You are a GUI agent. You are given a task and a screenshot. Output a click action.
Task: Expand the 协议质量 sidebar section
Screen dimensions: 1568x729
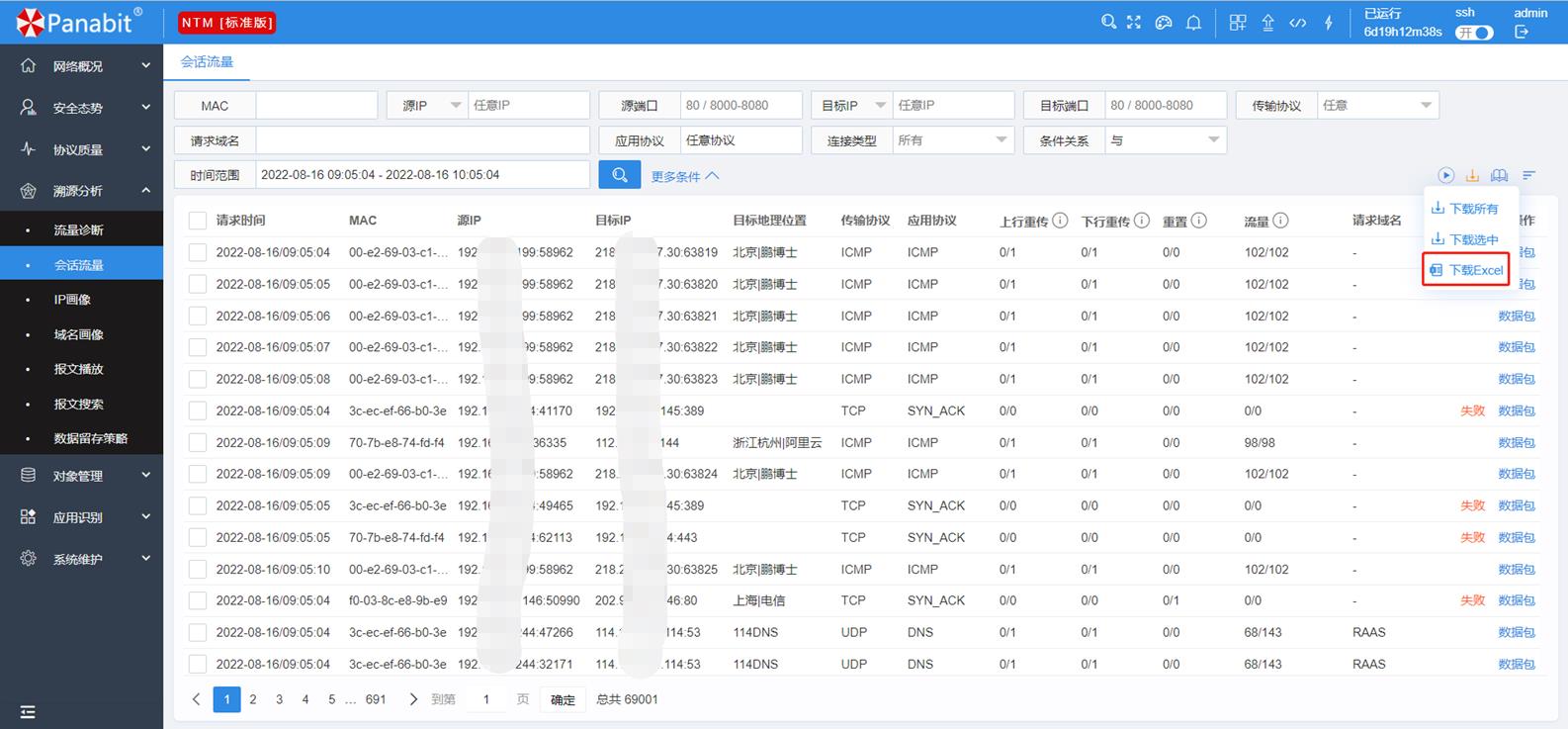81,149
